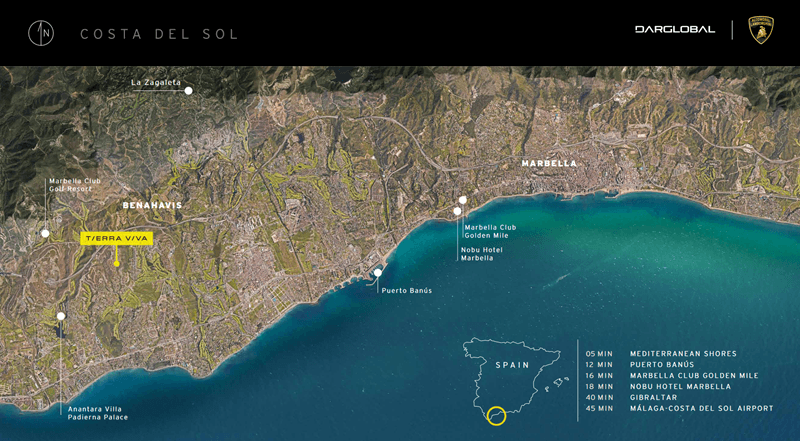Image resolution: width=800 pixels, height=441 pixels.
Task: Click the DarGlobal logo
Action: pos(675,30)
